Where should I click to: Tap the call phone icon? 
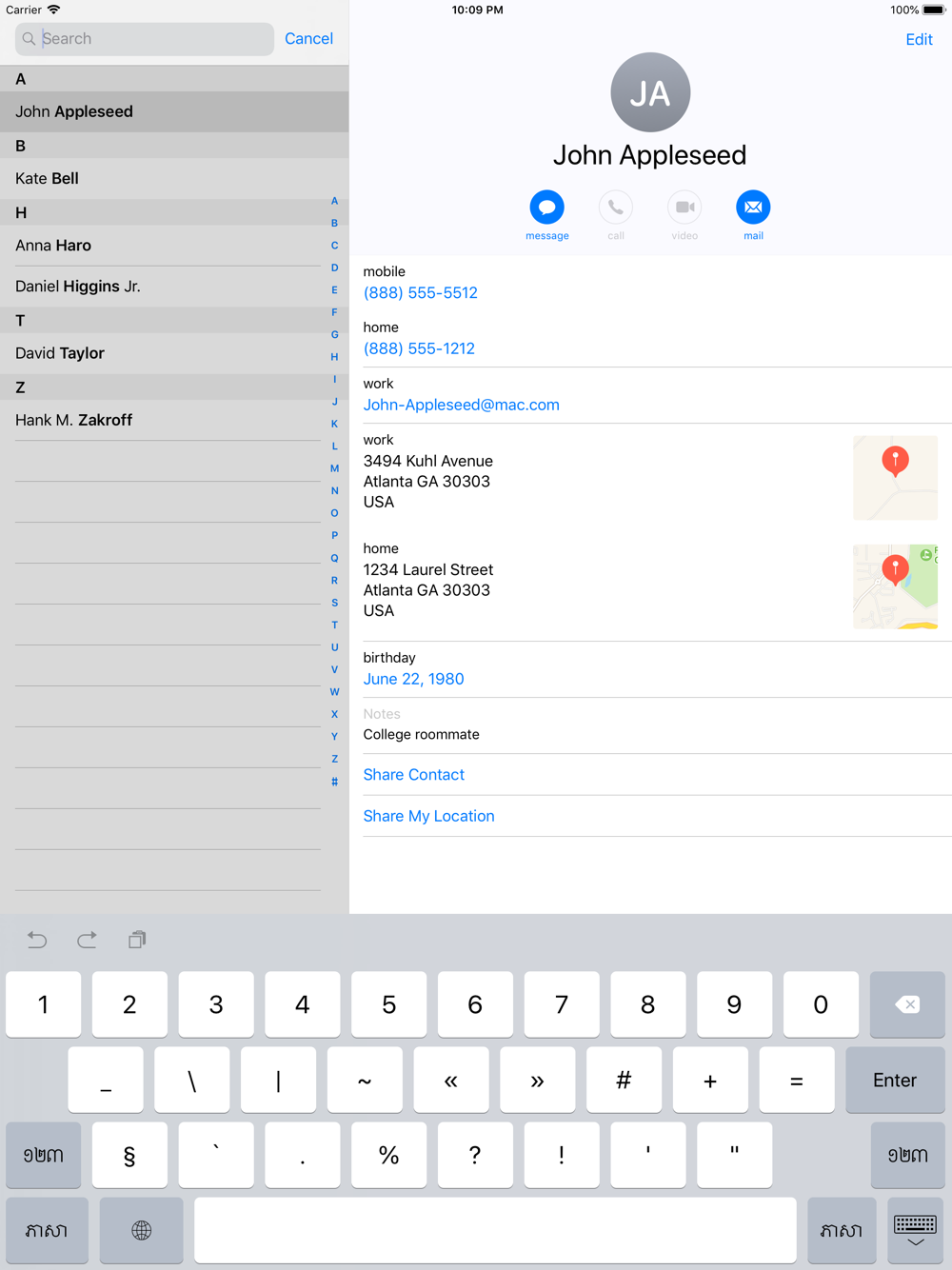616,208
